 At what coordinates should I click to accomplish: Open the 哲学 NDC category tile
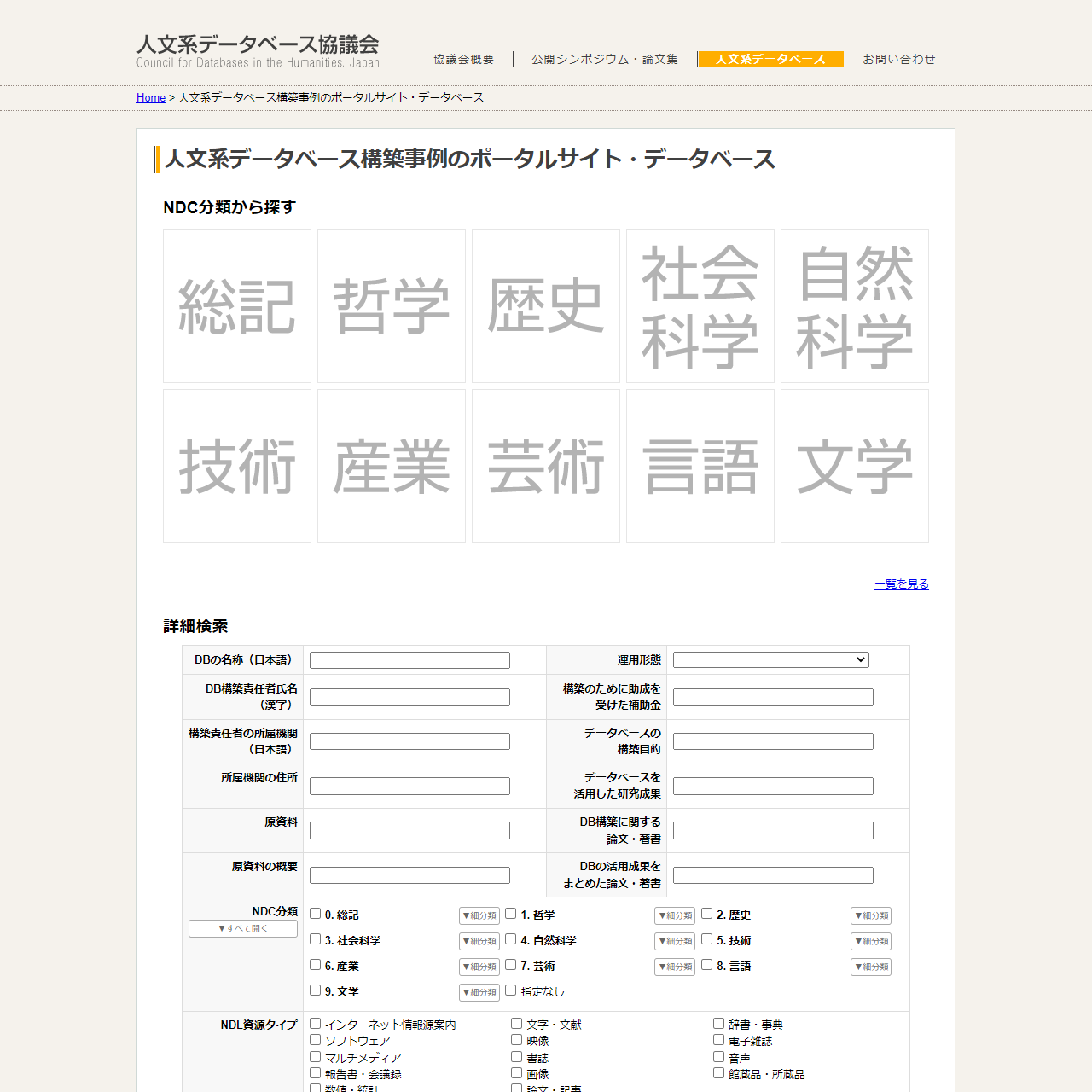point(392,306)
